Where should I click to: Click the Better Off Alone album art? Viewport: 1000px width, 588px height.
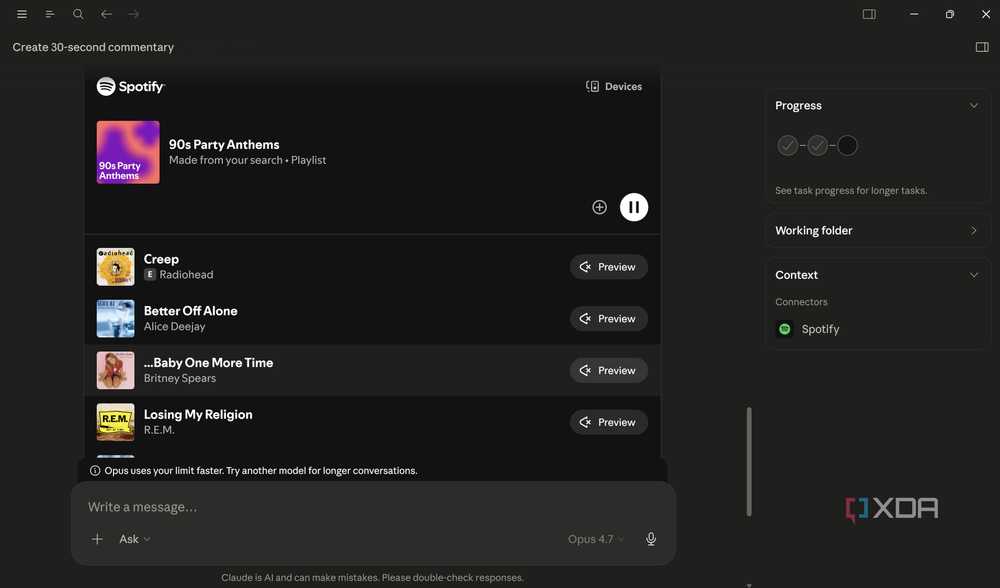115,318
